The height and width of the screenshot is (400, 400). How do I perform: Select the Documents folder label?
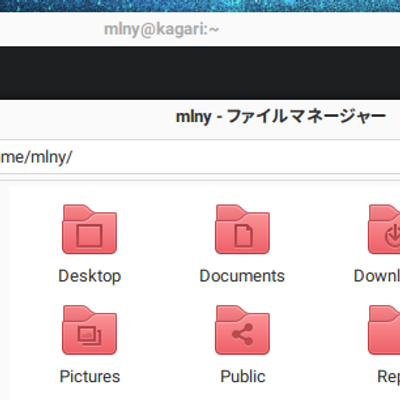[242, 276]
